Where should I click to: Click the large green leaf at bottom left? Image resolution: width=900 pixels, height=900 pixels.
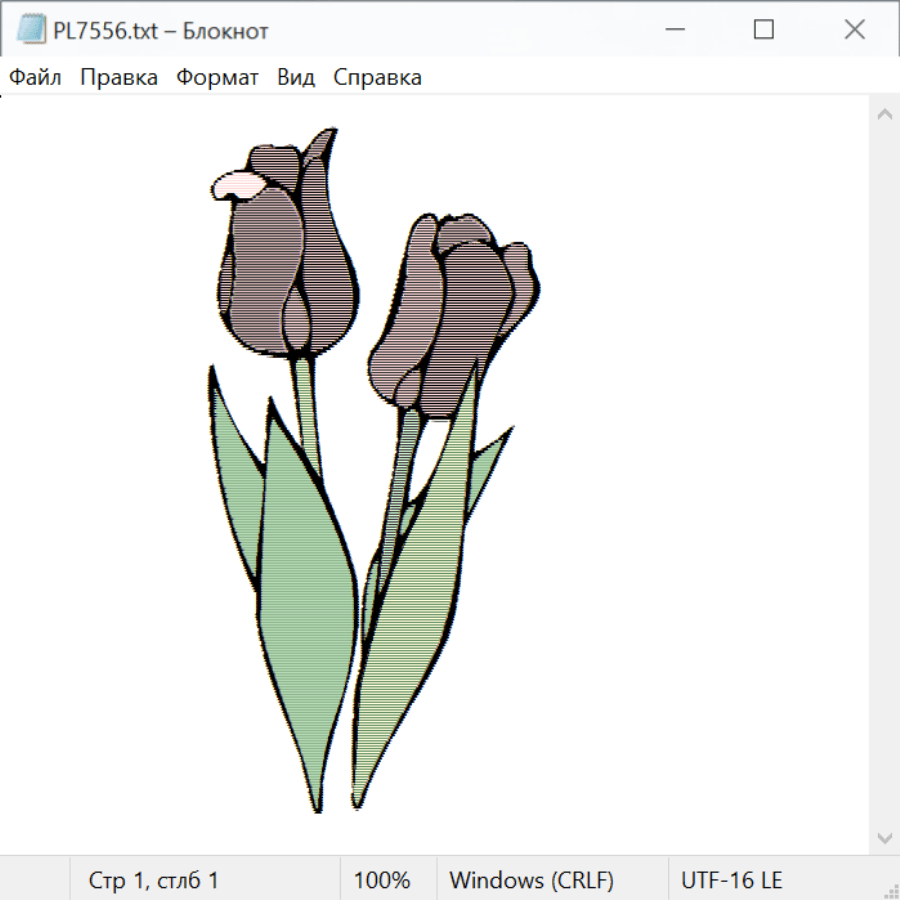pyautogui.click(x=305, y=620)
